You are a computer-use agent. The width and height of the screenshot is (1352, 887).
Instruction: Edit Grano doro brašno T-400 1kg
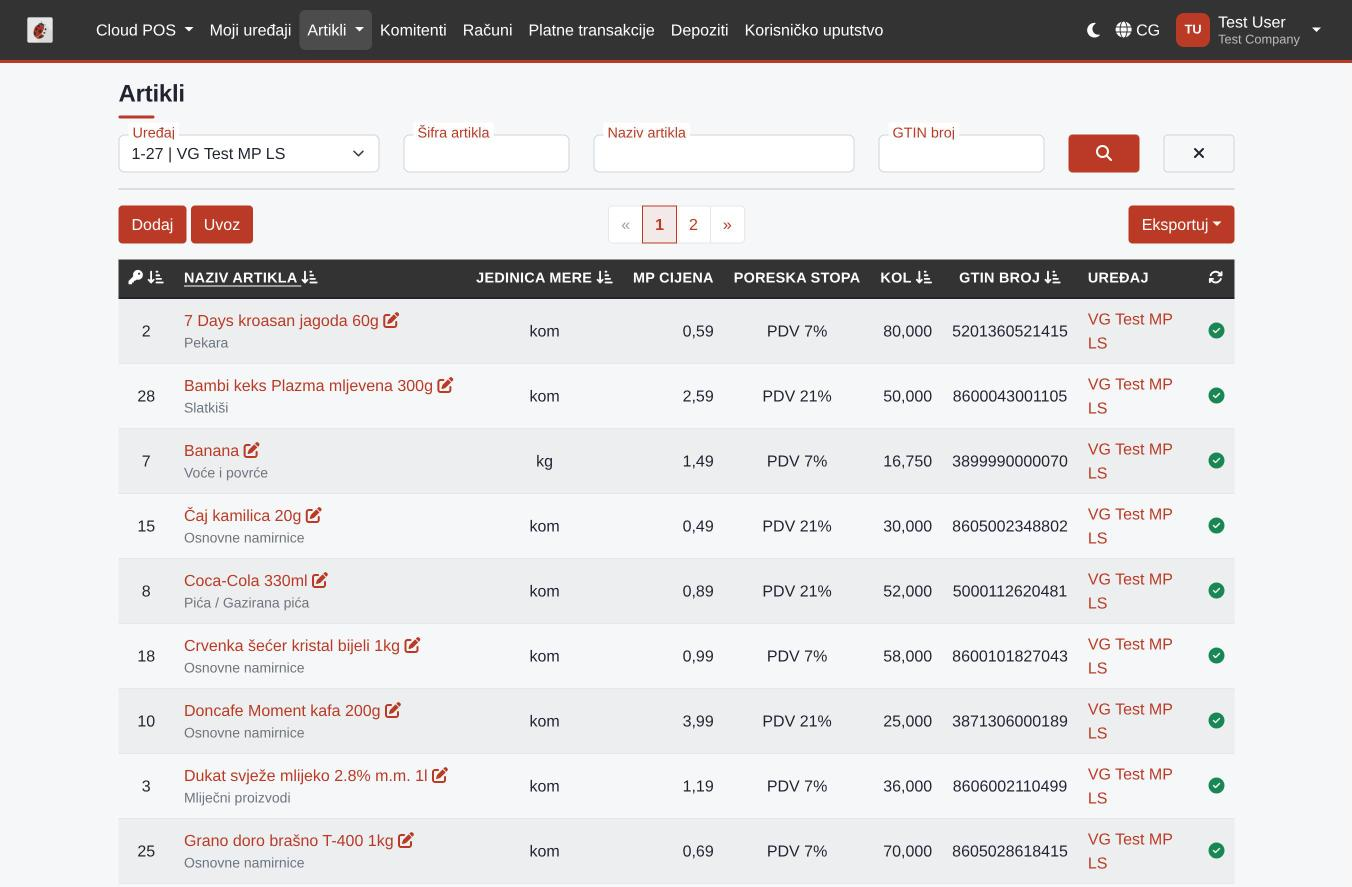coord(405,840)
